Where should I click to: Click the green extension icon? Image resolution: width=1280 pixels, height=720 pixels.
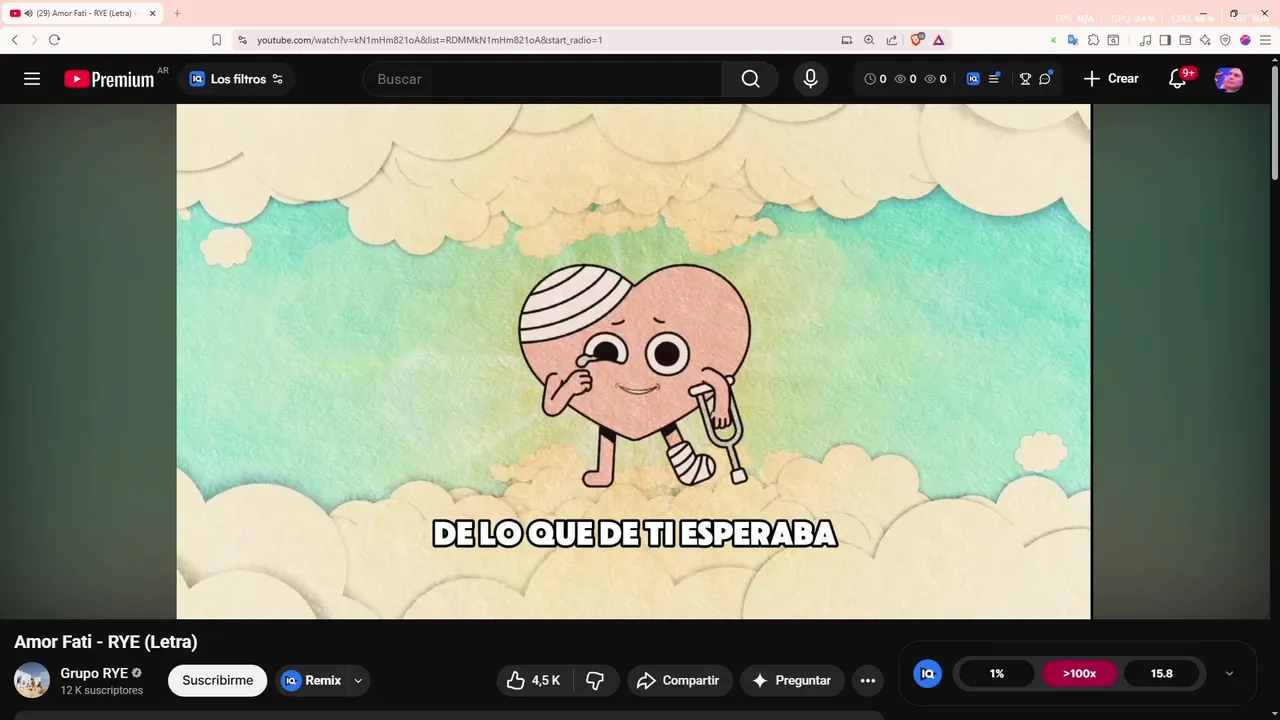1053,40
